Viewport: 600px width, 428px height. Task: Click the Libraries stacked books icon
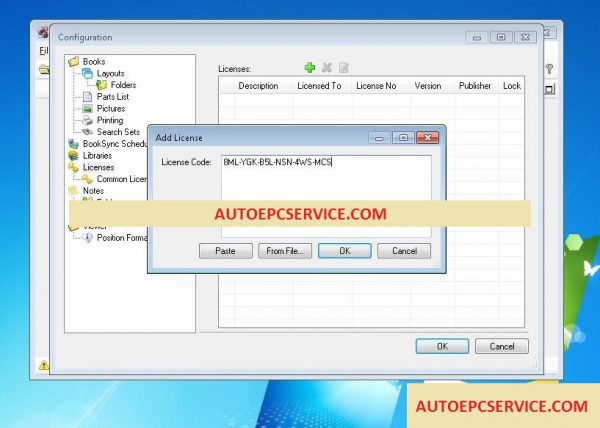tap(73, 156)
